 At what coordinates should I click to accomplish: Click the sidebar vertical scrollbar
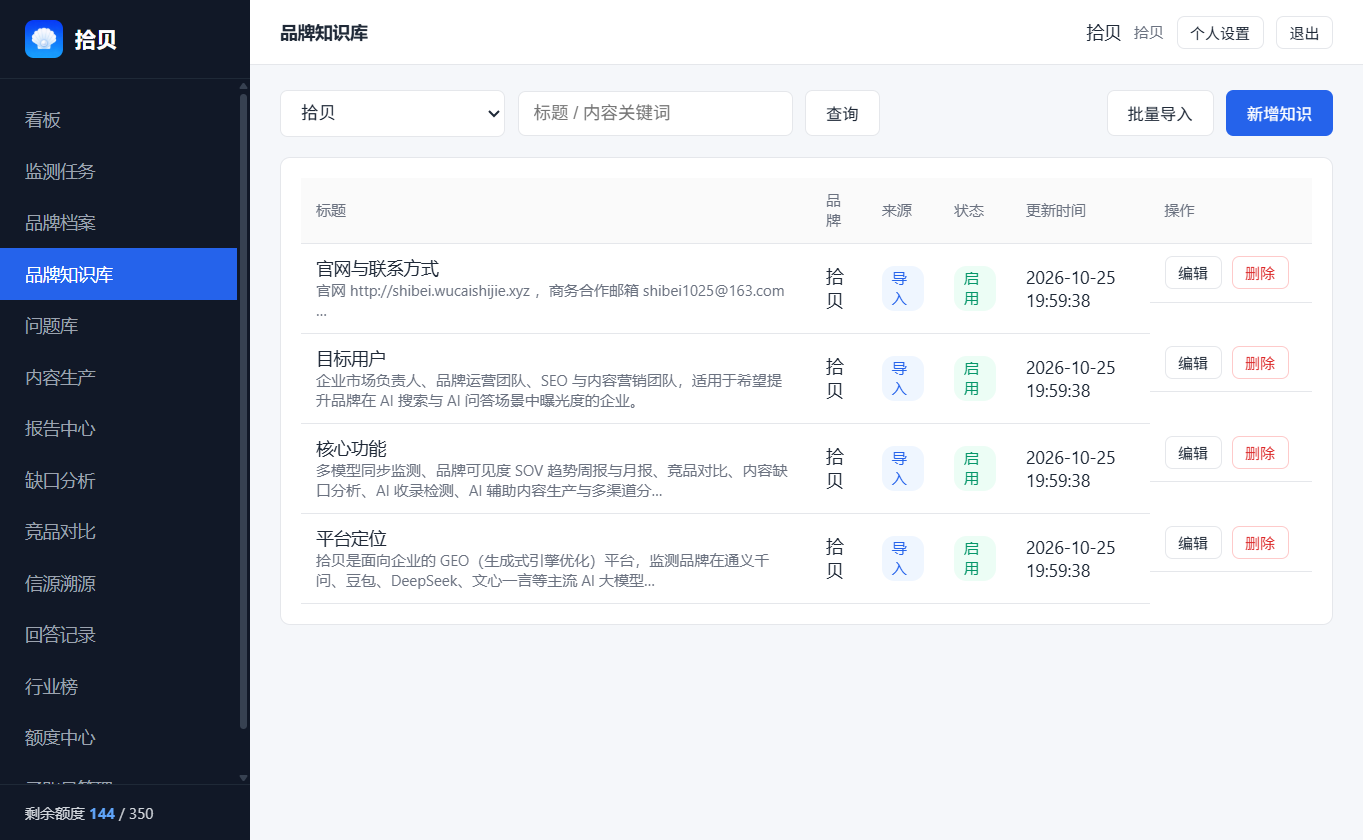243,410
